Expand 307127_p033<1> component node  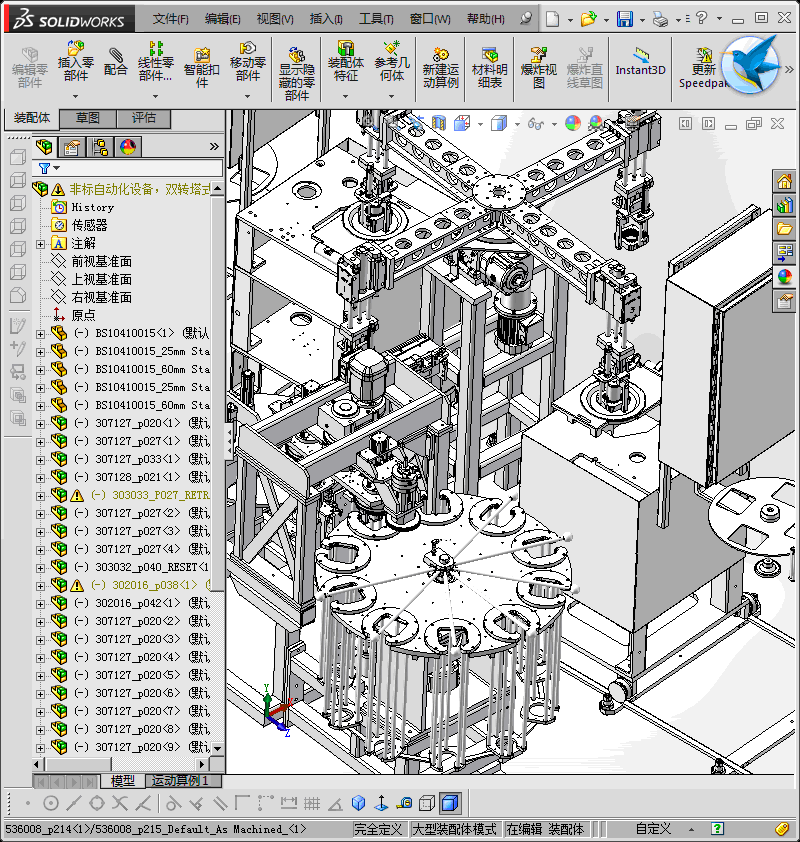[40, 460]
